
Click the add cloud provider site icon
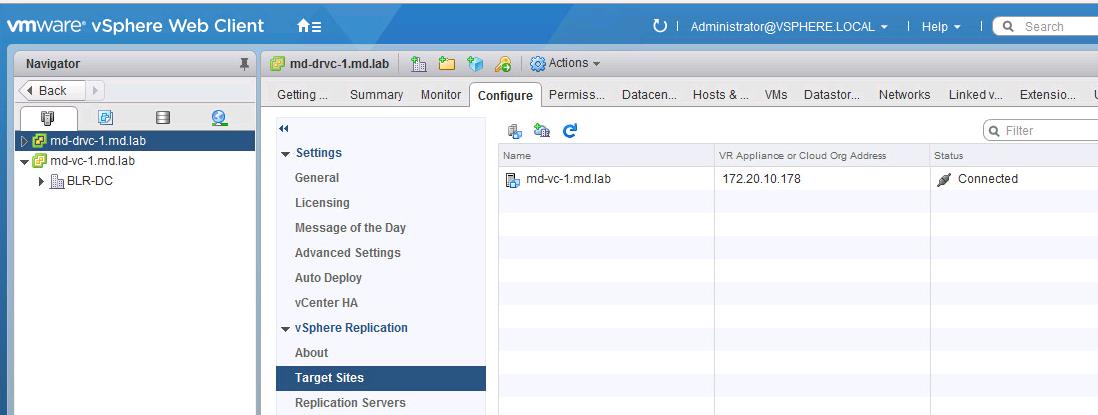coord(541,130)
